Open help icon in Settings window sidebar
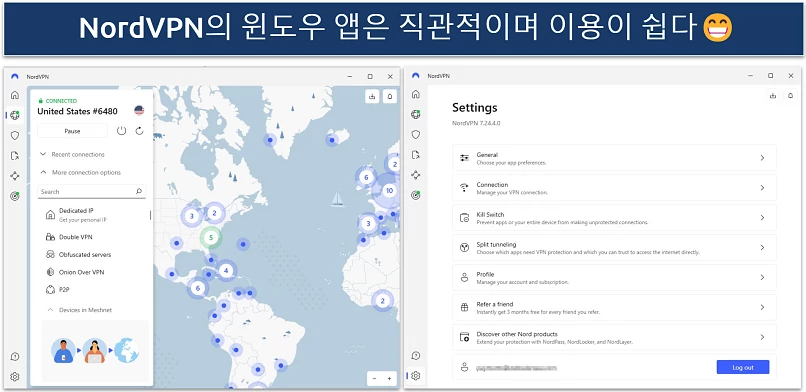The height and width of the screenshot is (392, 806). (416, 356)
